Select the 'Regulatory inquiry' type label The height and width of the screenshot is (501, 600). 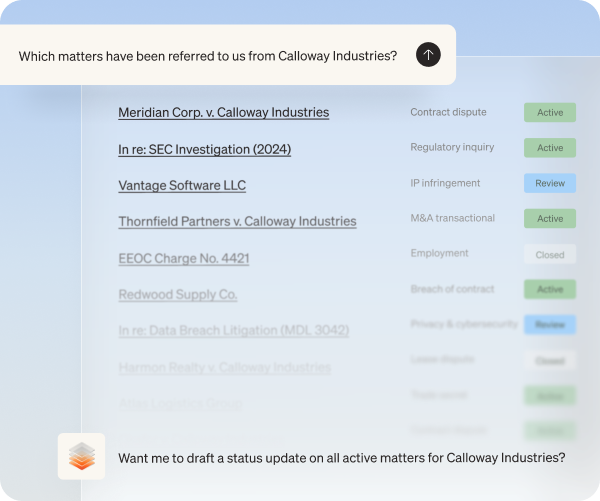click(x=452, y=147)
